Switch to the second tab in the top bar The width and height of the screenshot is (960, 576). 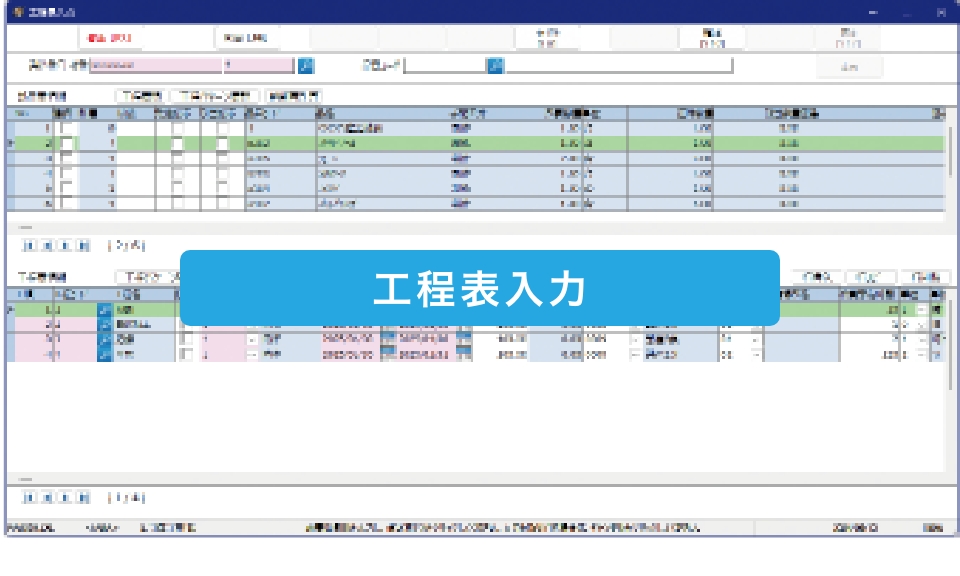click(245, 38)
